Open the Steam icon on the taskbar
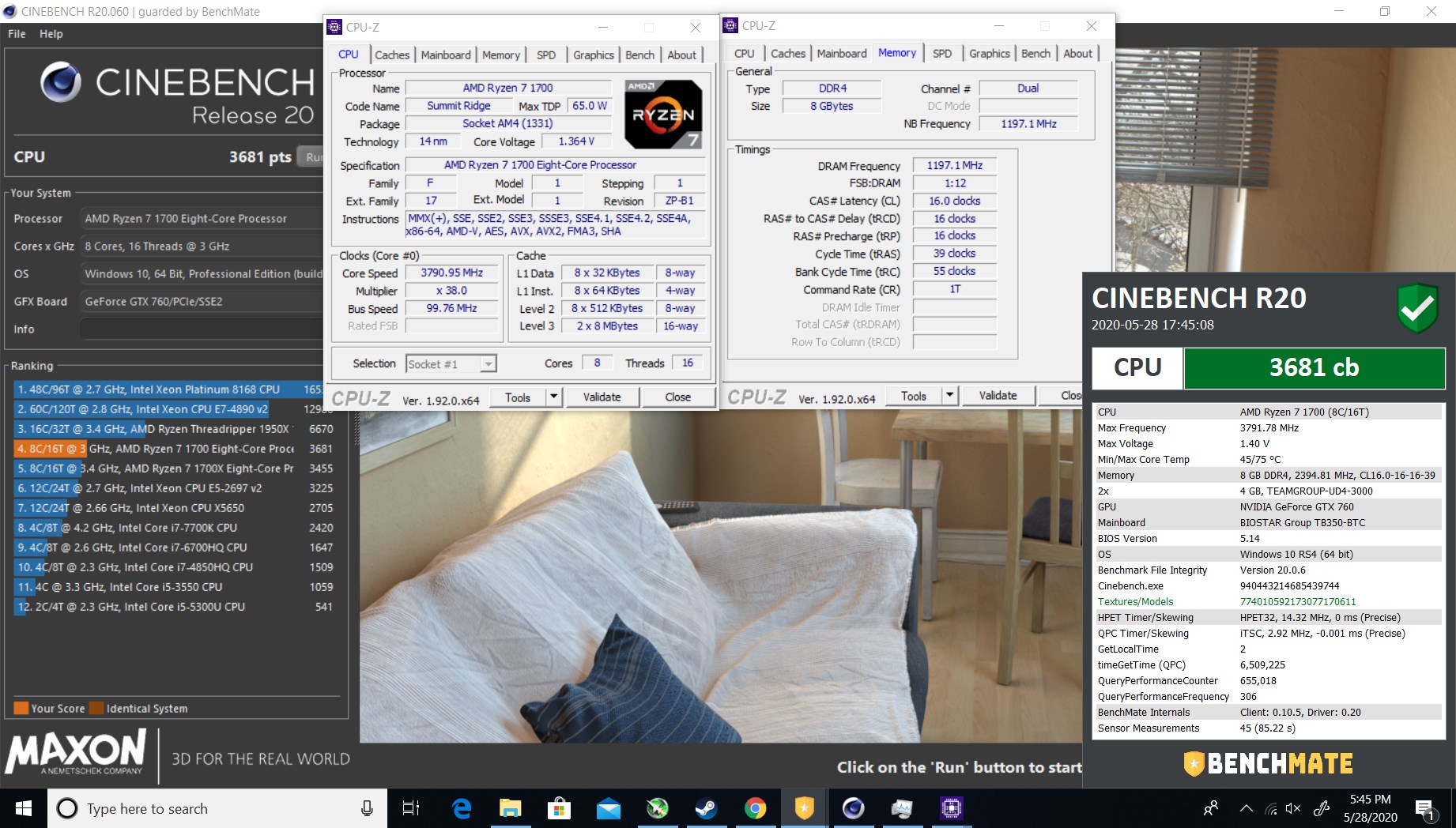This screenshot has height=828, width=1456. tap(706, 808)
